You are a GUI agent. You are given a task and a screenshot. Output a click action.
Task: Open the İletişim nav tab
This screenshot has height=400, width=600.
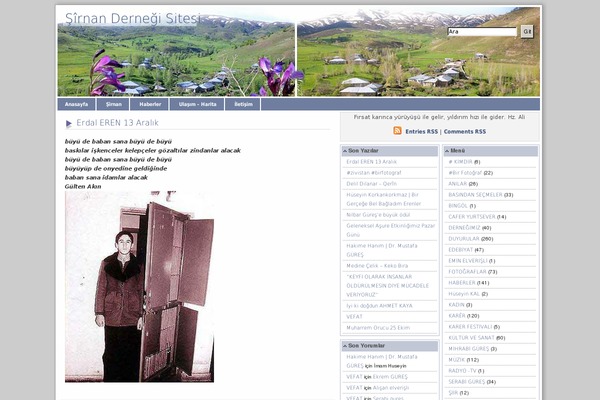point(243,104)
